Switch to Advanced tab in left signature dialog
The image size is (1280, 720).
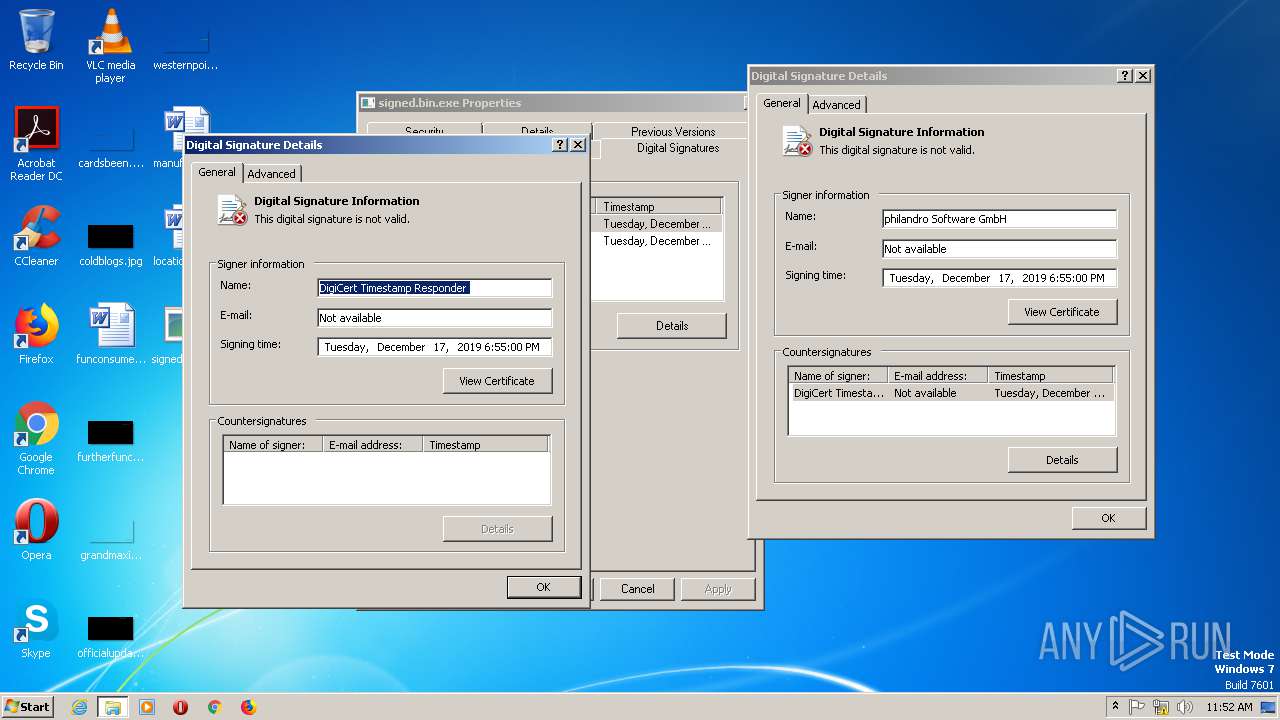[272, 173]
